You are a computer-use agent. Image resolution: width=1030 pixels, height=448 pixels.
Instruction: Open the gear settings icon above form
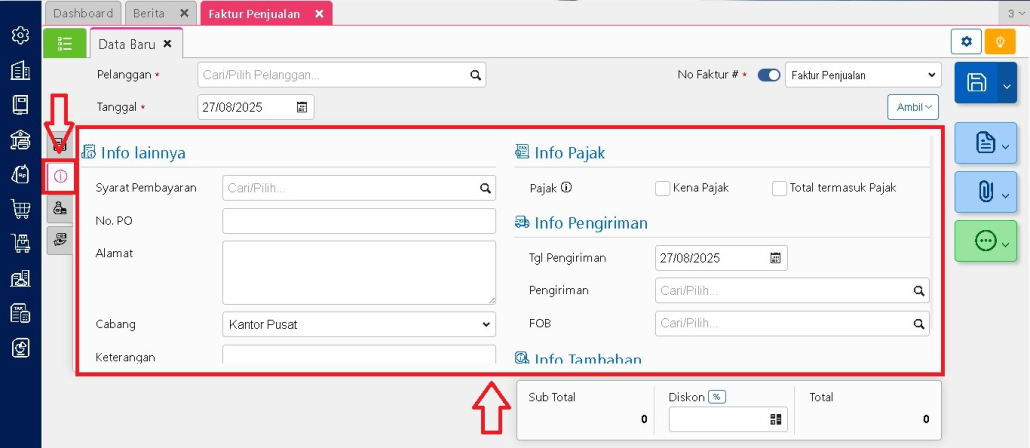tap(966, 41)
